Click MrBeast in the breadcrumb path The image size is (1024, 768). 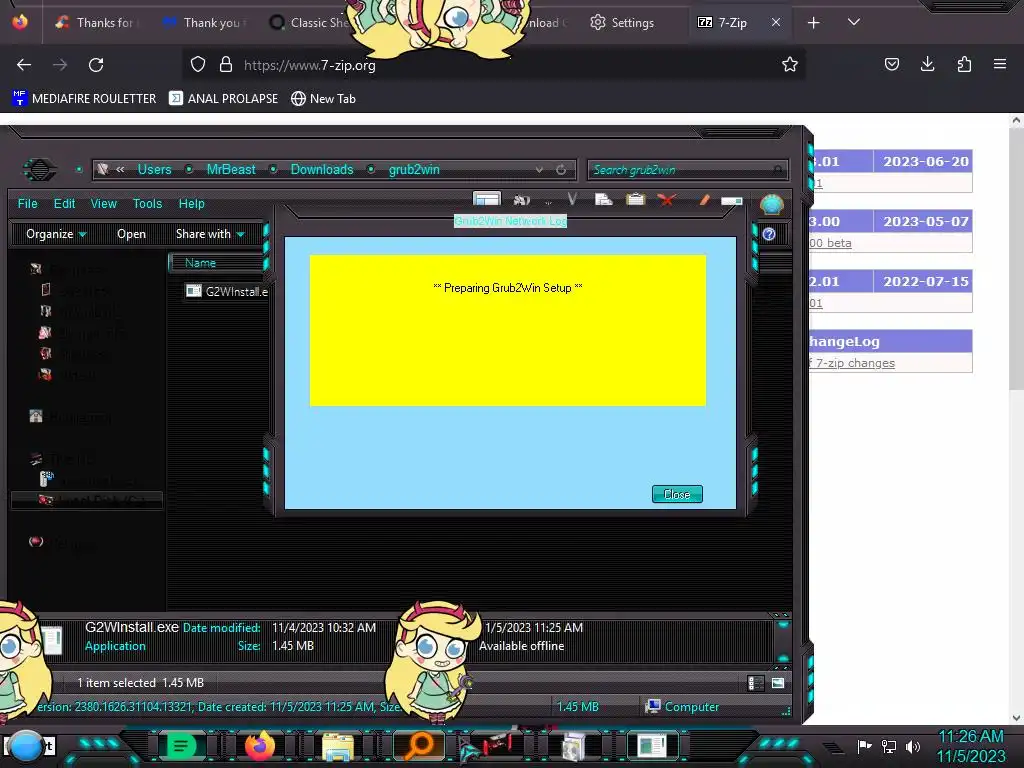coord(231,169)
